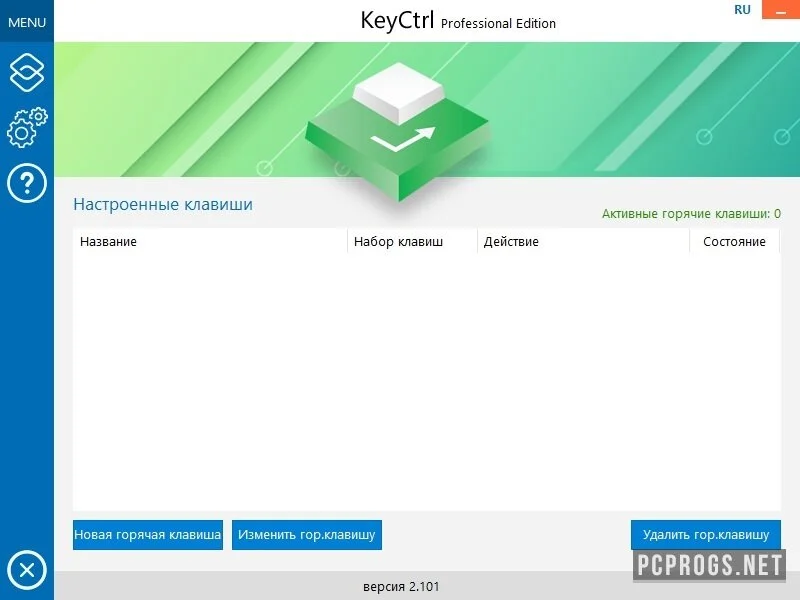Minimize window with orange button
The height and width of the screenshot is (600, 800).
pos(781,10)
